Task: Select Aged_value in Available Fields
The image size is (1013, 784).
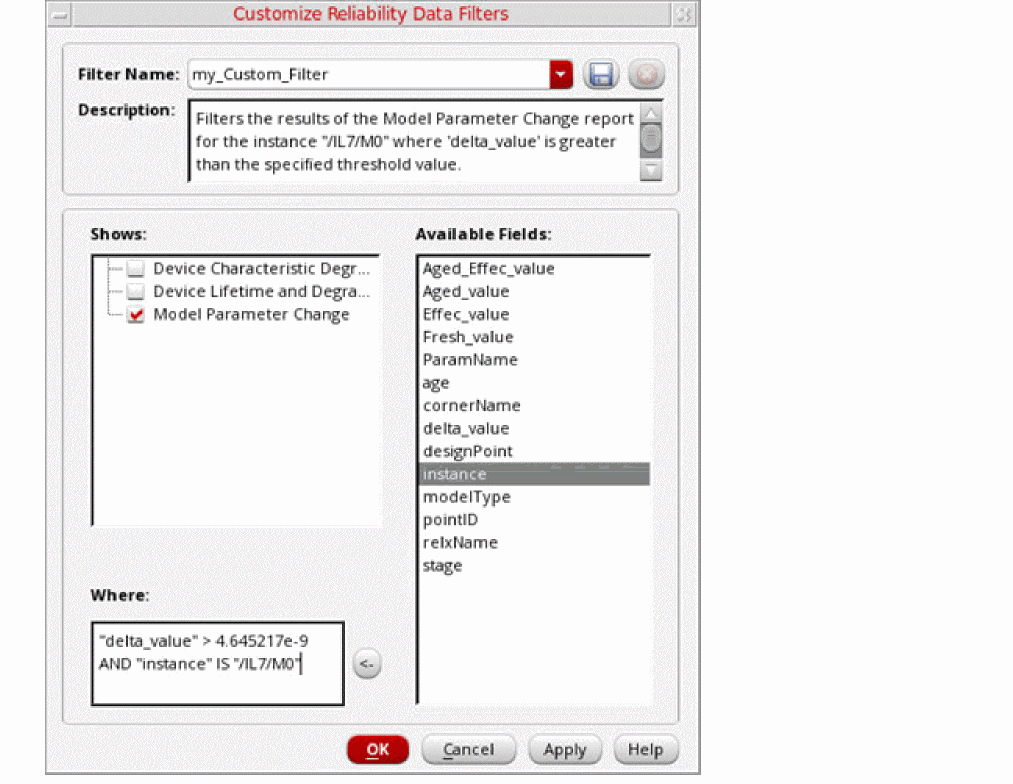Action: (x=534, y=292)
